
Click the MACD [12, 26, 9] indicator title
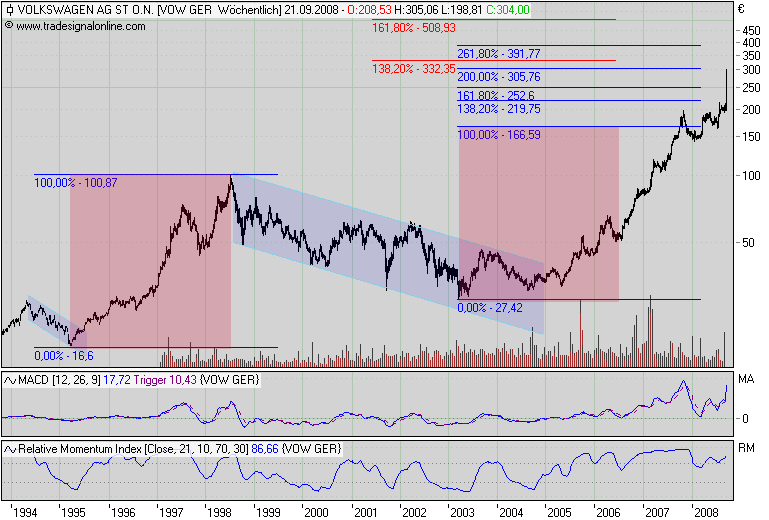point(59,380)
